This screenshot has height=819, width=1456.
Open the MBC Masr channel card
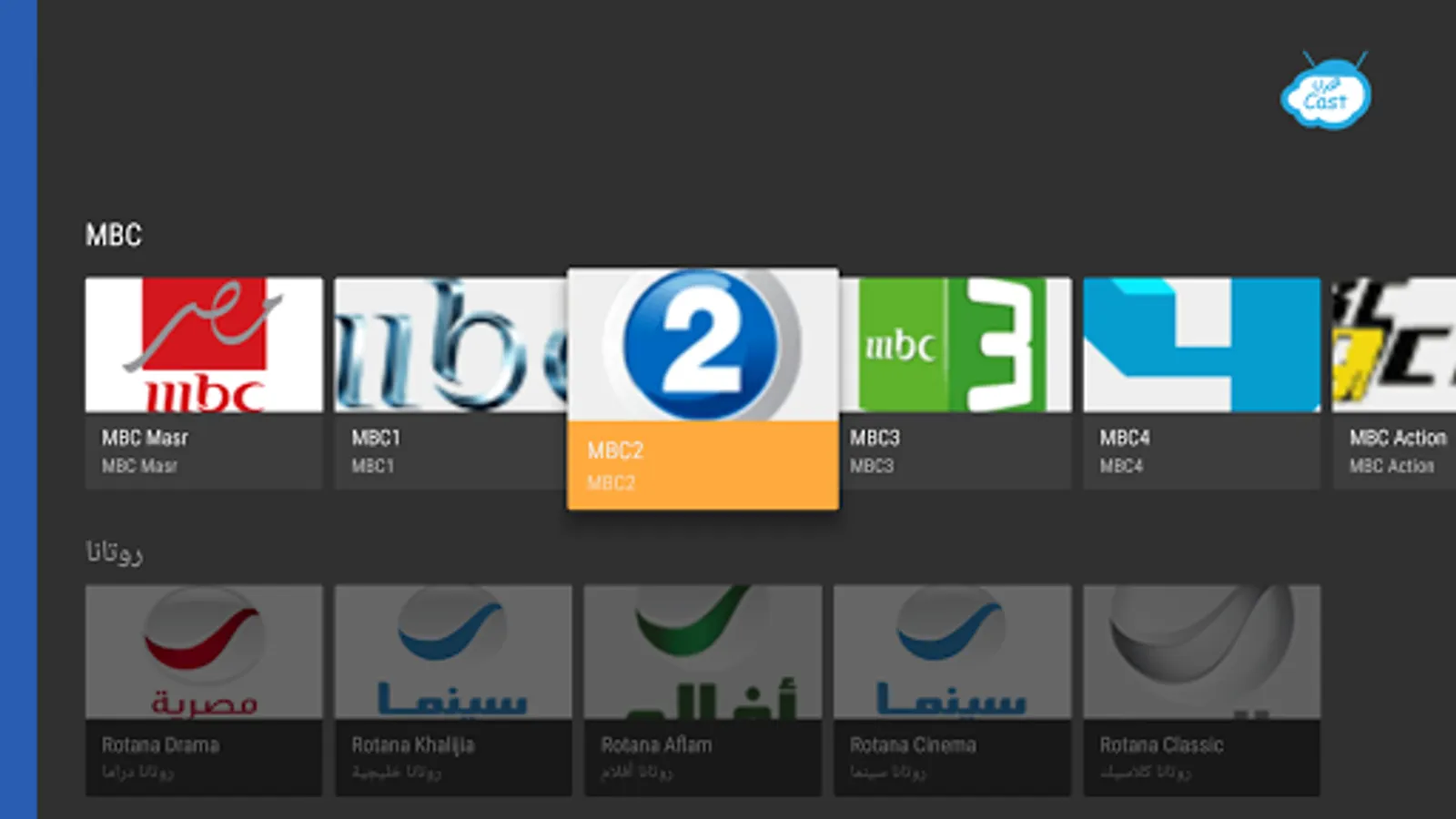(x=204, y=383)
